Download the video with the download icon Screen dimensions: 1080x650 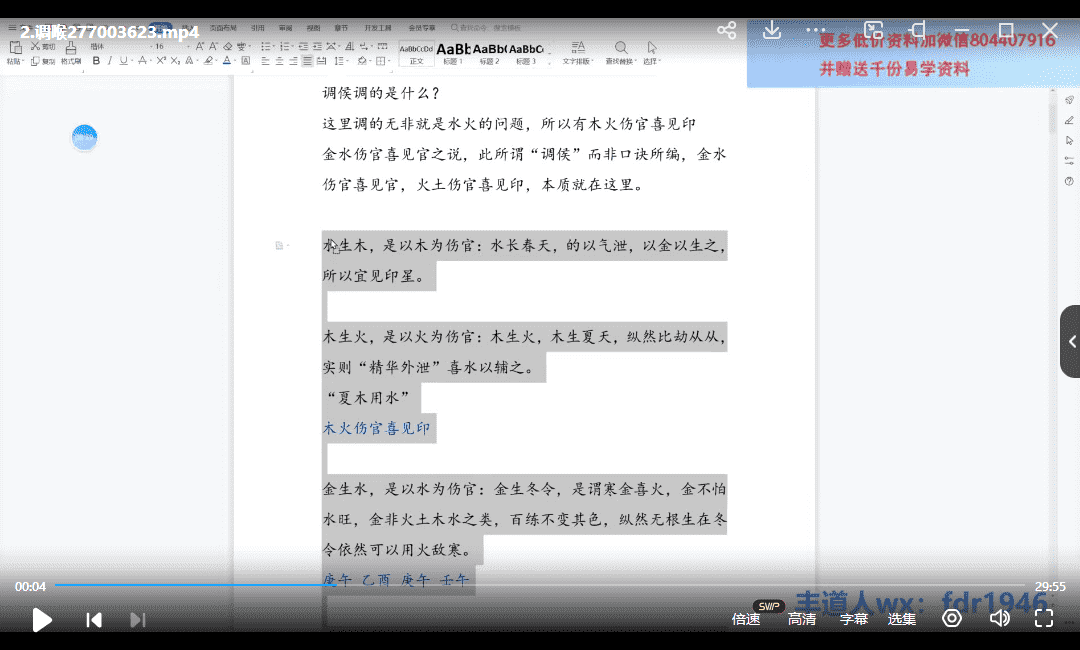772,30
